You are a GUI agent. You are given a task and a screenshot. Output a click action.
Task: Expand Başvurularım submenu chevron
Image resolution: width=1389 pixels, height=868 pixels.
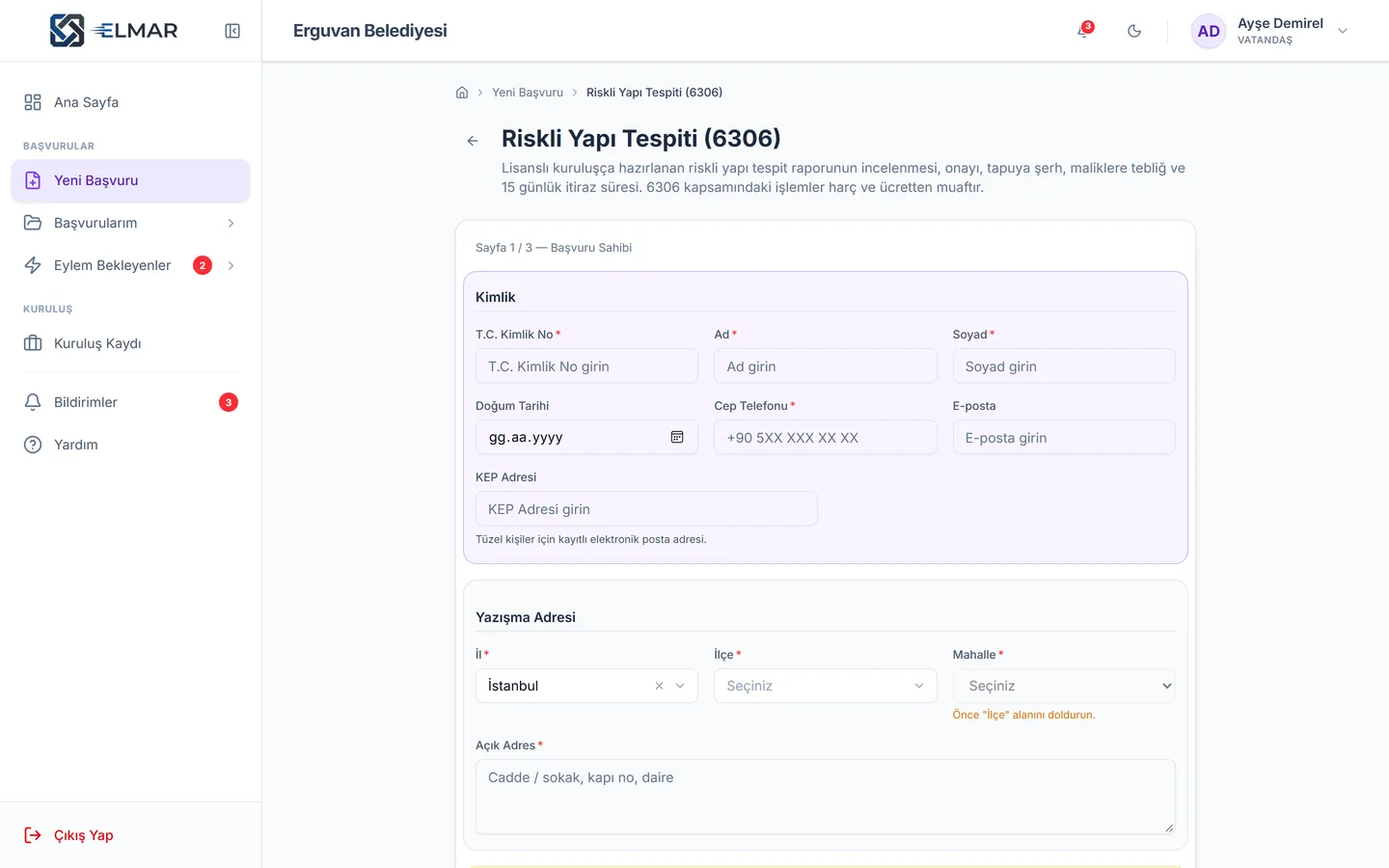point(231,223)
